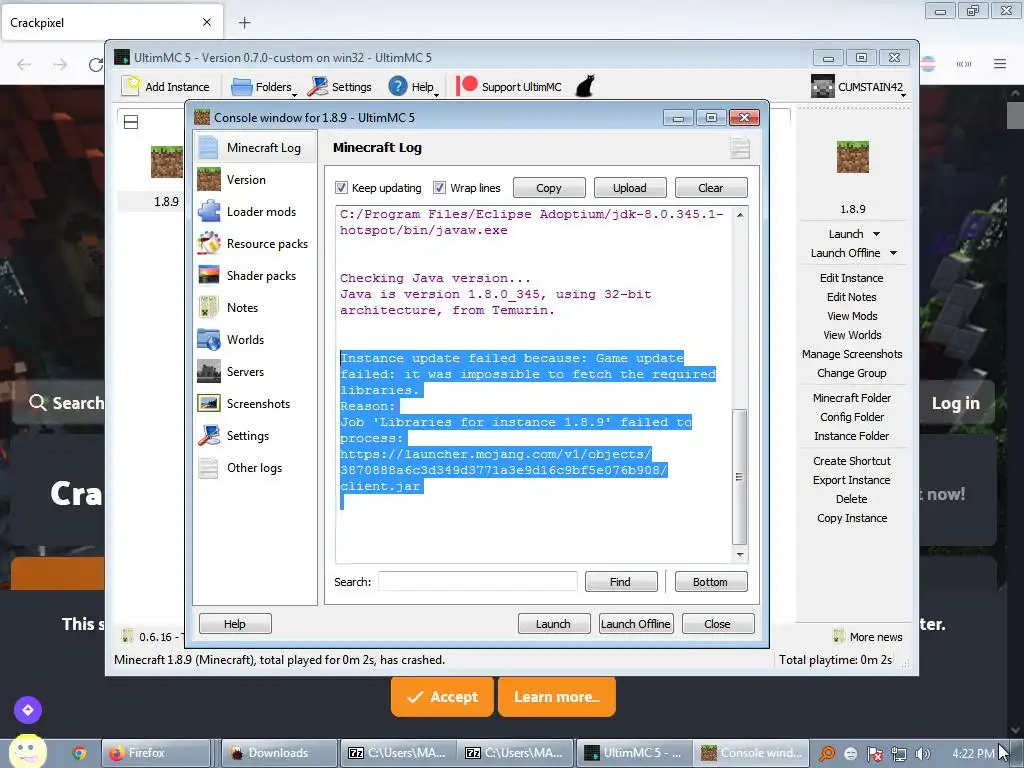Image resolution: width=1024 pixels, height=768 pixels.
Task: Click Edit Notes in side panel
Action: (x=852, y=296)
